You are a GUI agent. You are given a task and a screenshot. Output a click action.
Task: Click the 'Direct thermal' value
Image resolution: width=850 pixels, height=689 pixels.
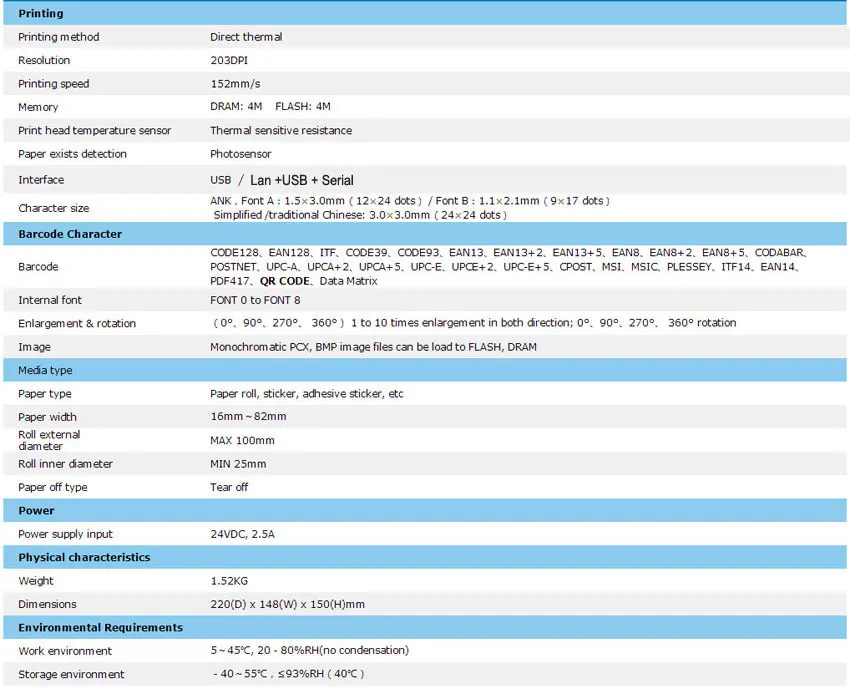click(246, 37)
